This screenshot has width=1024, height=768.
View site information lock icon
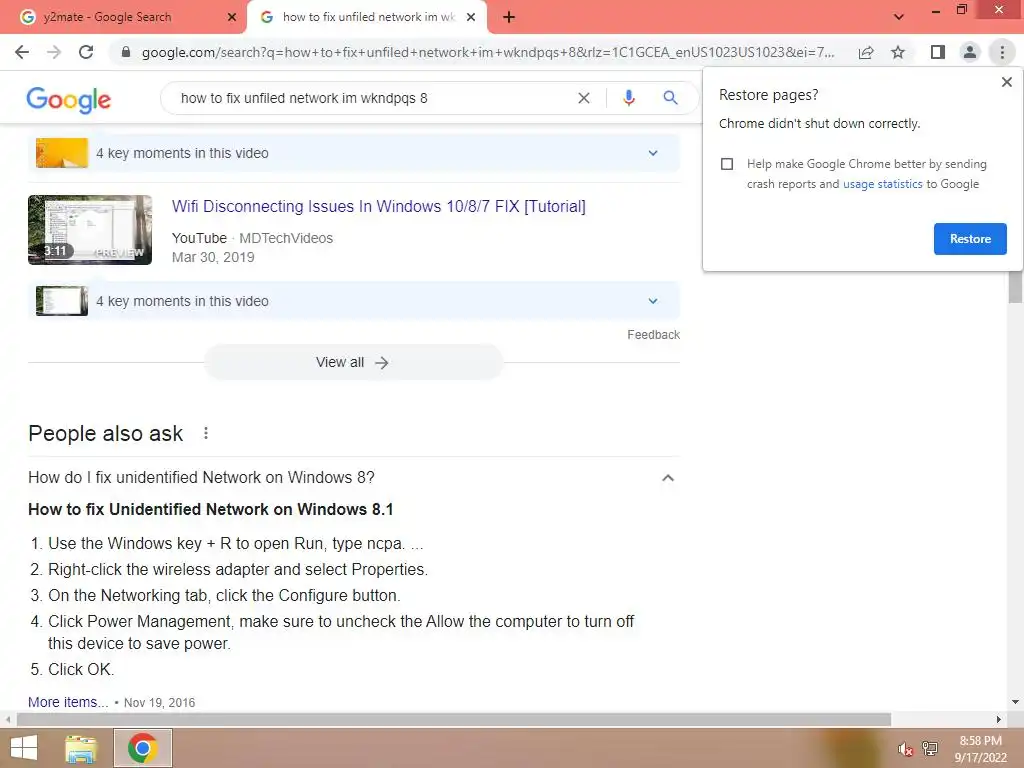[x=126, y=52]
